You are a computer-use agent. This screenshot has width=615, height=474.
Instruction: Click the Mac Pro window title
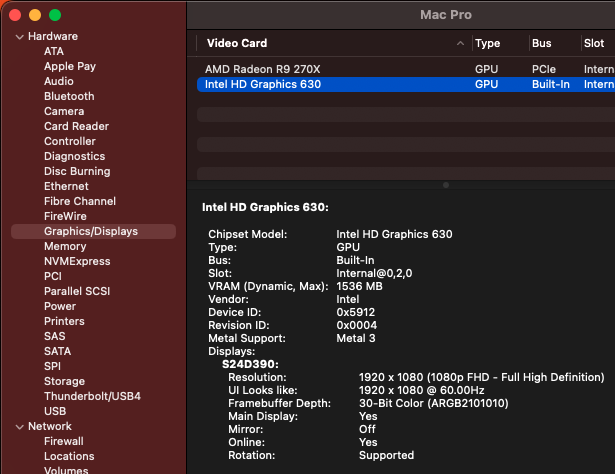446,15
